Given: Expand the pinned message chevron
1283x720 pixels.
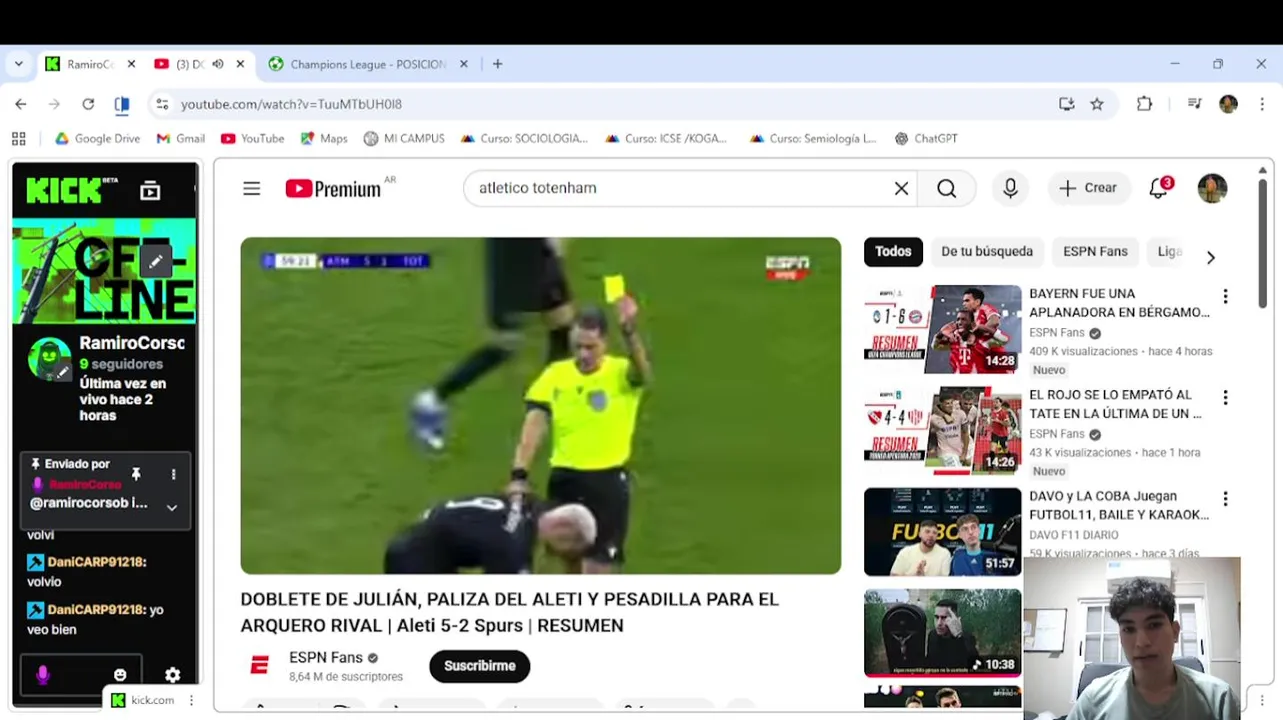Looking at the screenshot, I should 172,507.
